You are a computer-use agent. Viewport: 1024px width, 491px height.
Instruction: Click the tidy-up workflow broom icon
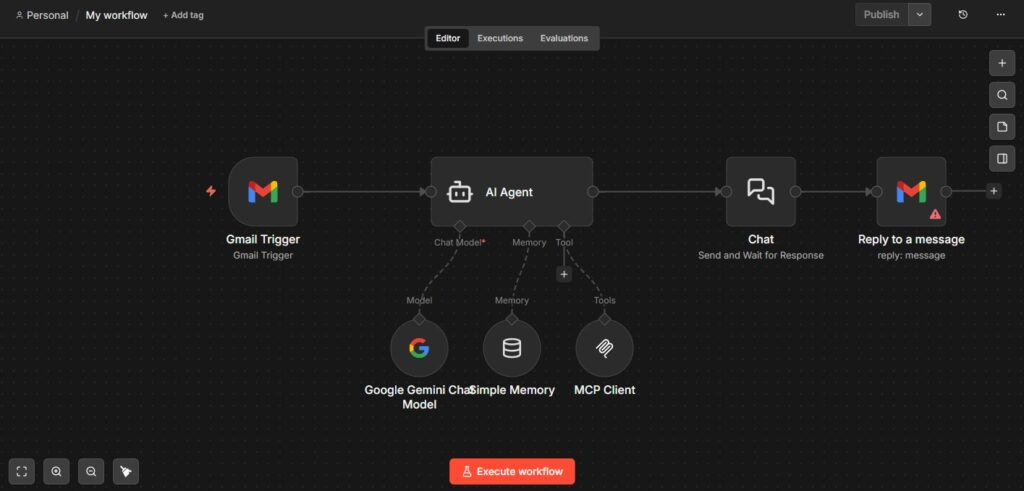point(126,471)
